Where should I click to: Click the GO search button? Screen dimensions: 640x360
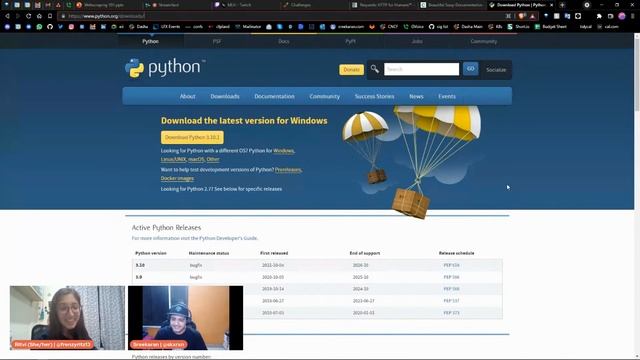point(471,69)
